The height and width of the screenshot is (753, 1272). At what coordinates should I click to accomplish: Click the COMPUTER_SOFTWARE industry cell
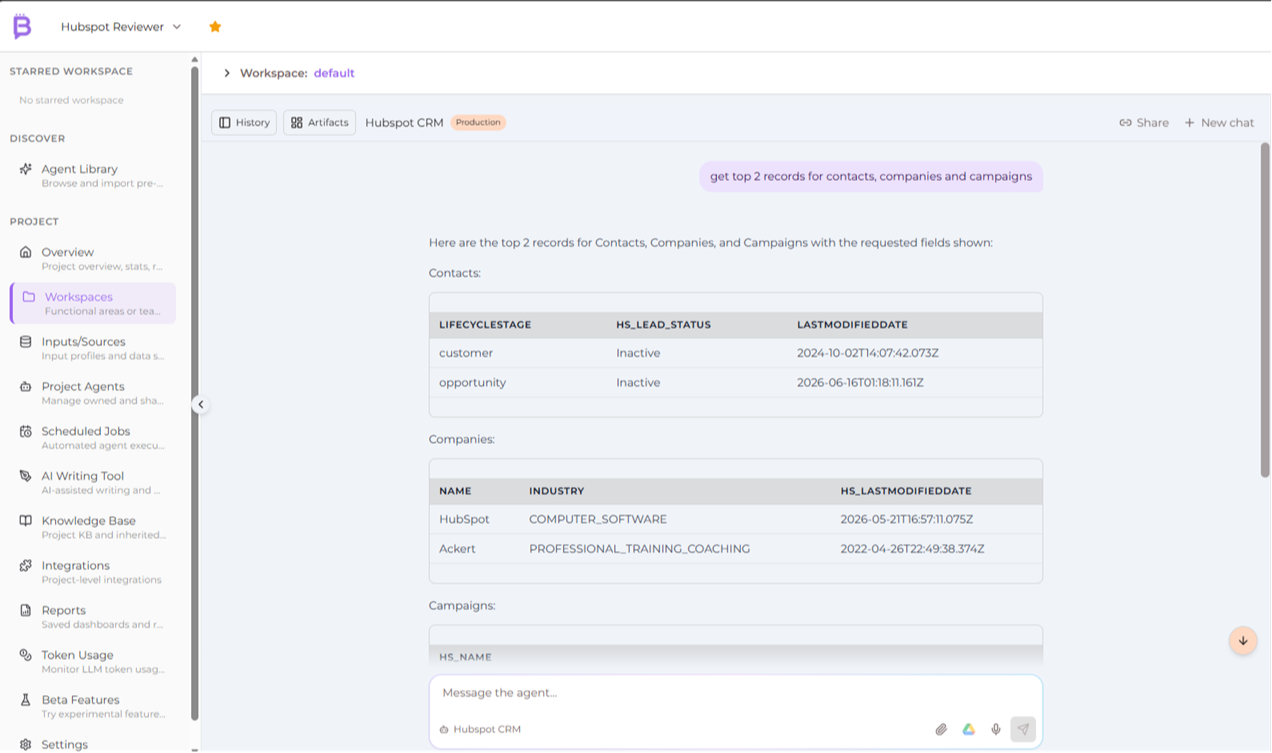click(x=598, y=520)
